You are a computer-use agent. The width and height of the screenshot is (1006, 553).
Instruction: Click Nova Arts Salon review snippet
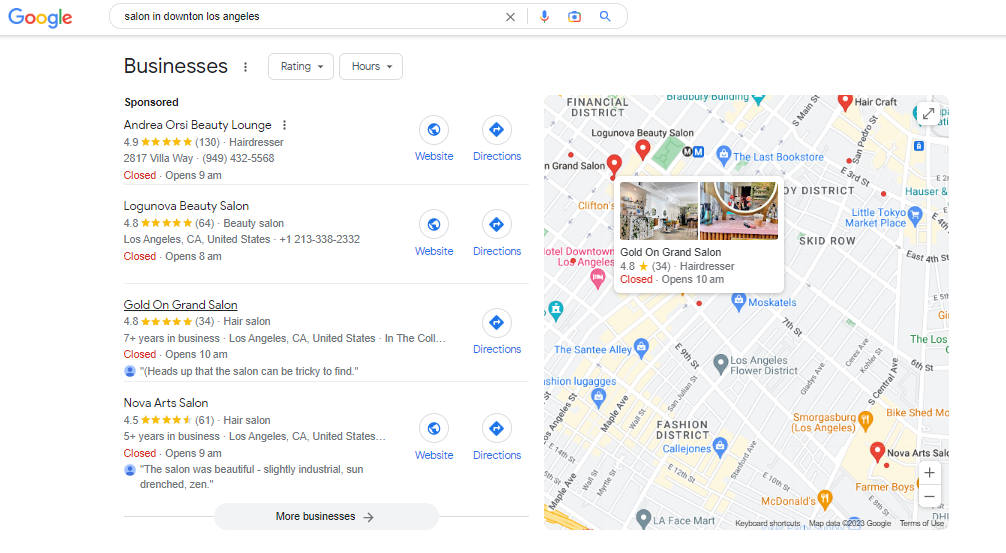pyautogui.click(x=252, y=477)
